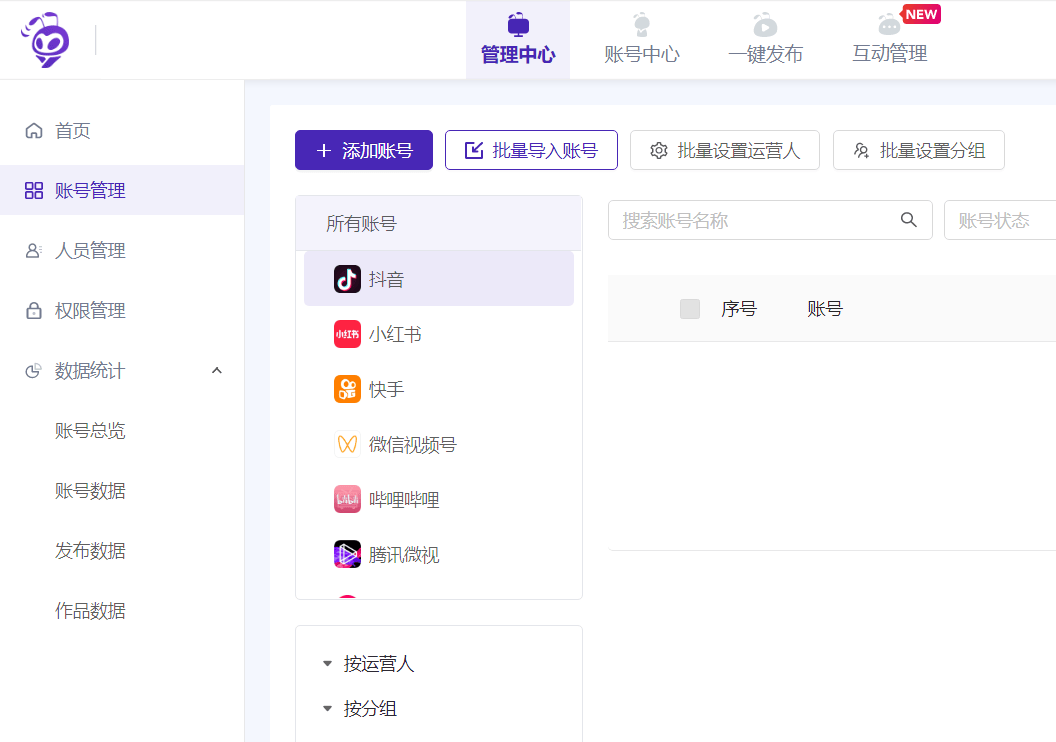Click the ant mascot logo

(45, 40)
